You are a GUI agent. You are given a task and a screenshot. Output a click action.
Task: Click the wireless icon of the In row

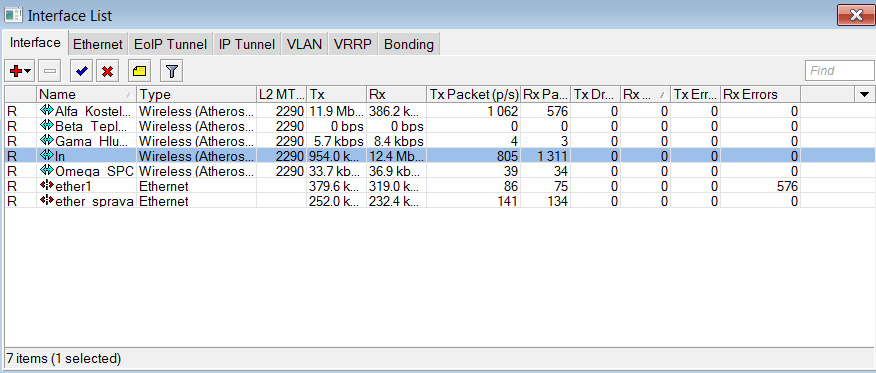coord(47,156)
